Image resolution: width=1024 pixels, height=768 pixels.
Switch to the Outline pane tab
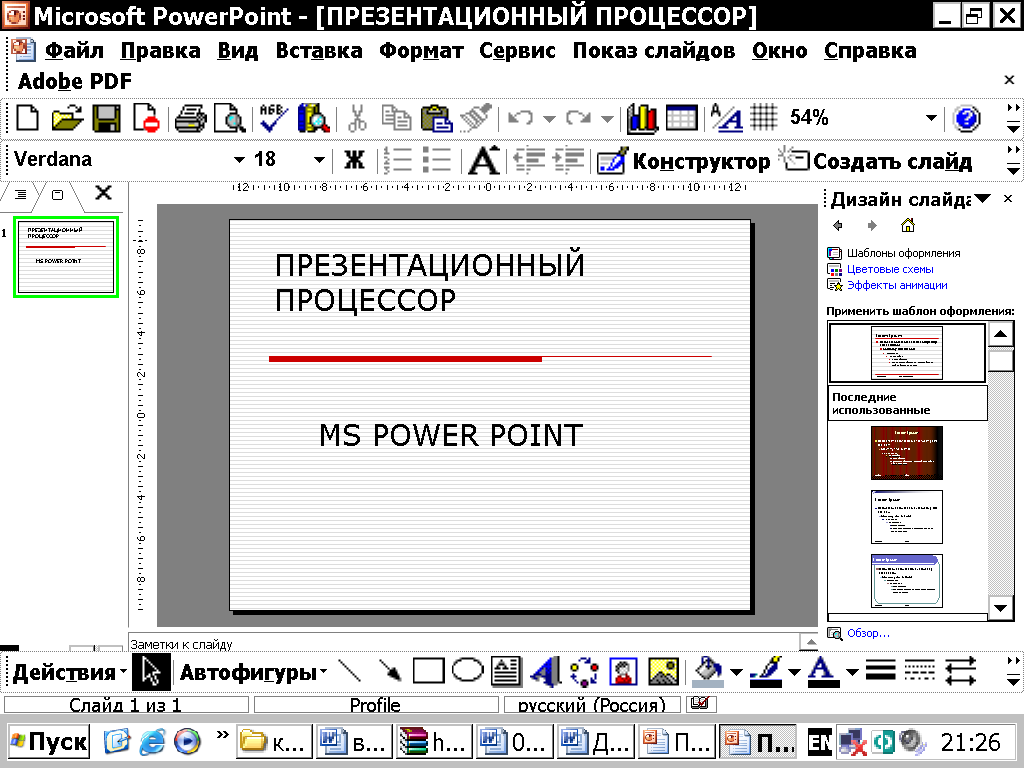coord(21,195)
